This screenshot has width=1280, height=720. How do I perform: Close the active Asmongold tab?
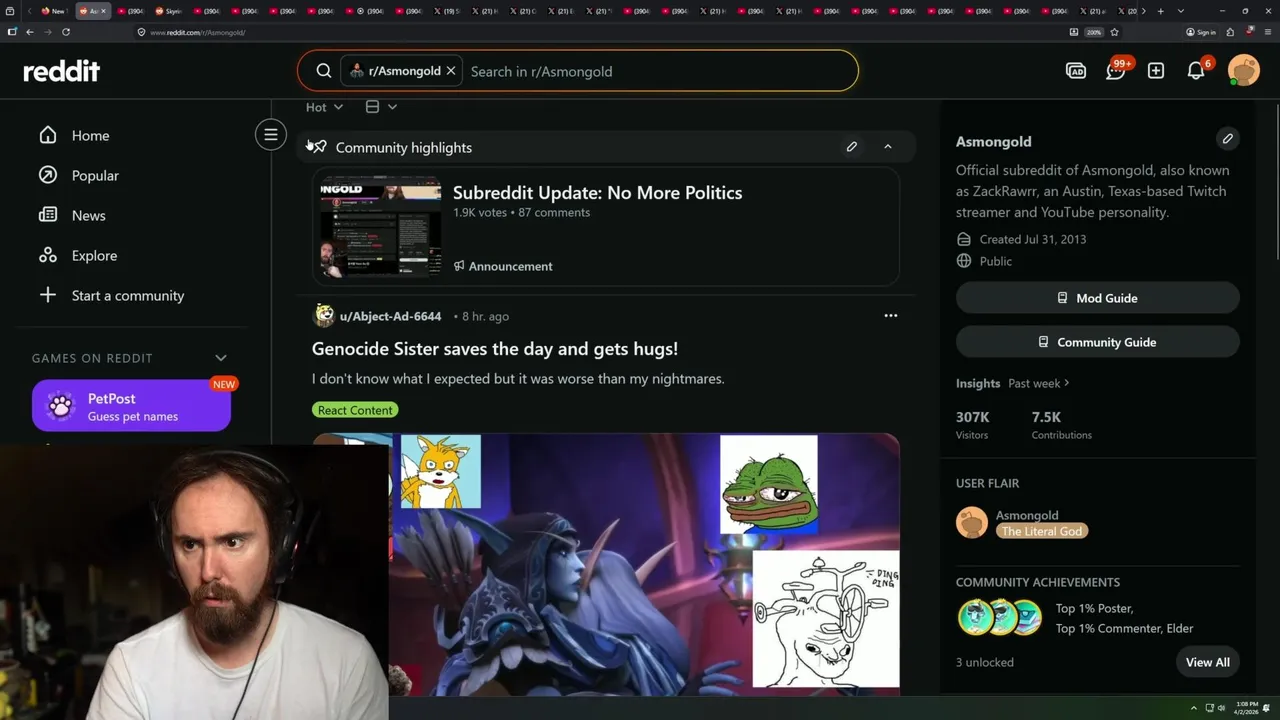point(104,11)
